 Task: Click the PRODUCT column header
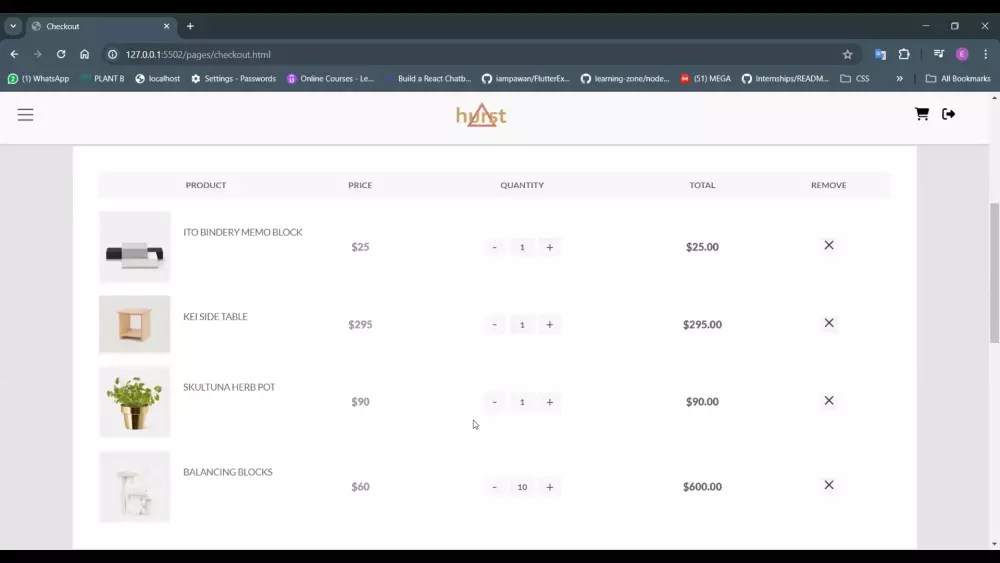[x=205, y=185]
